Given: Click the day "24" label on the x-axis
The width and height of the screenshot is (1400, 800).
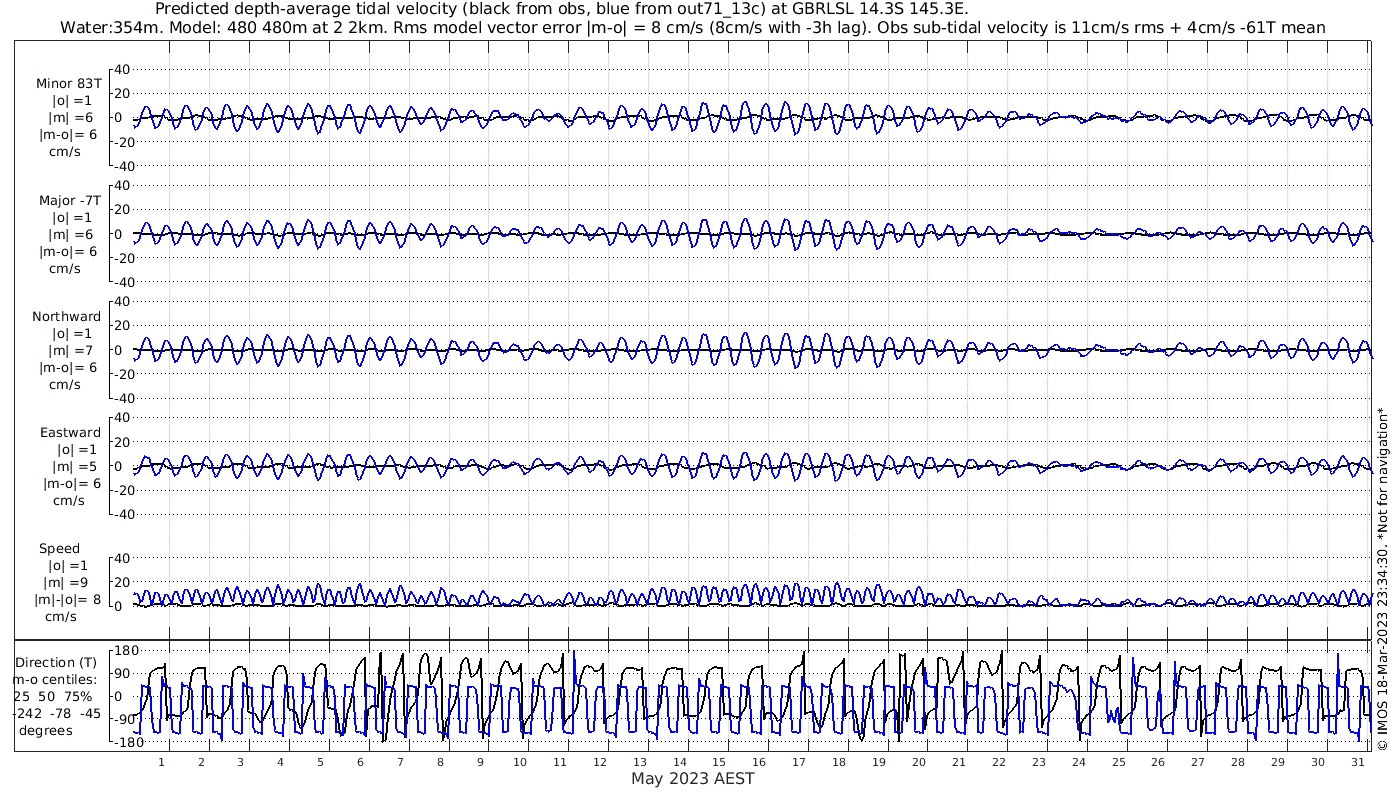Looking at the screenshot, I should point(1078,762).
